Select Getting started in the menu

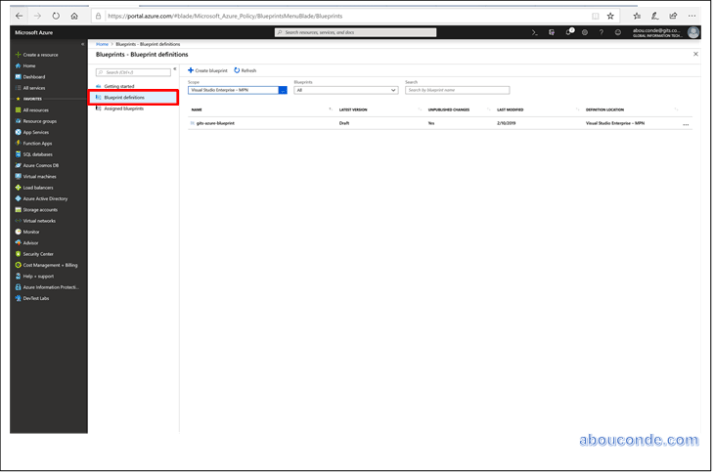(x=119, y=86)
